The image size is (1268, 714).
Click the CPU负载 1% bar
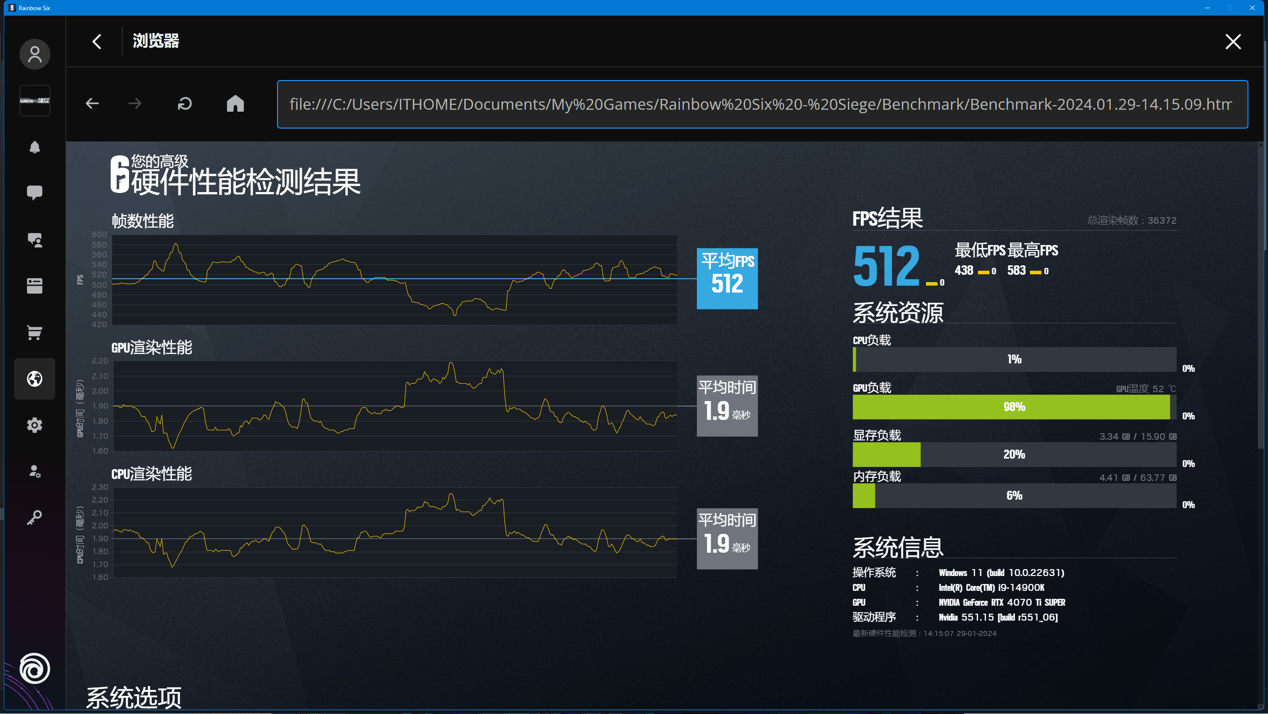(1014, 359)
